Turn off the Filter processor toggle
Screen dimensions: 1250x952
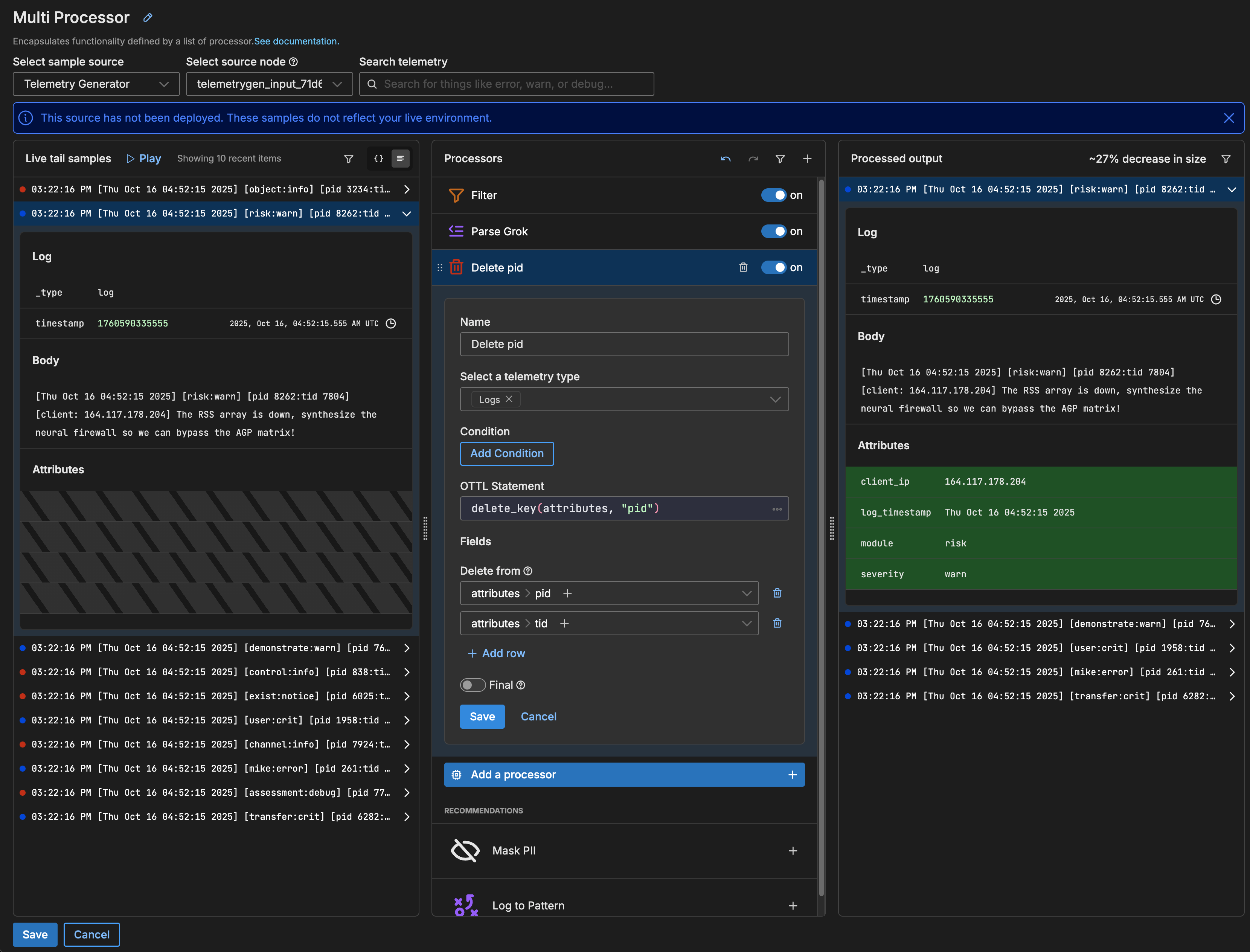click(x=773, y=195)
